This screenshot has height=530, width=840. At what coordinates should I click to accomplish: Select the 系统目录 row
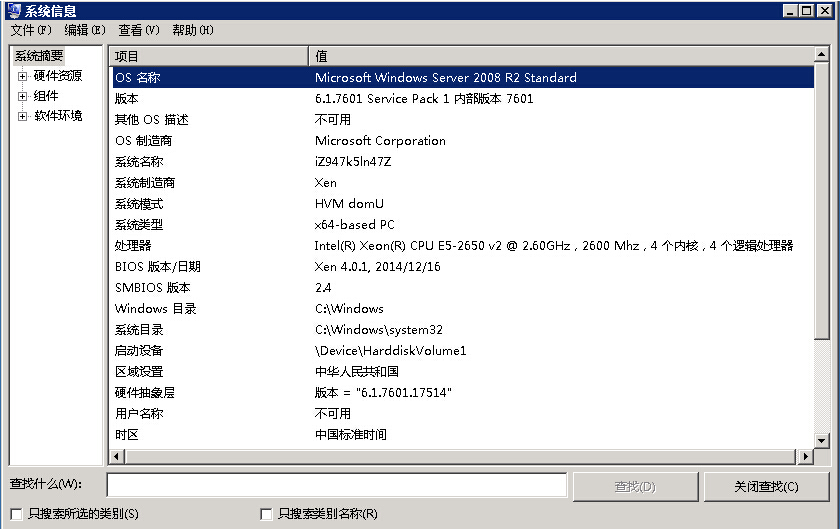(x=463, y=330)
